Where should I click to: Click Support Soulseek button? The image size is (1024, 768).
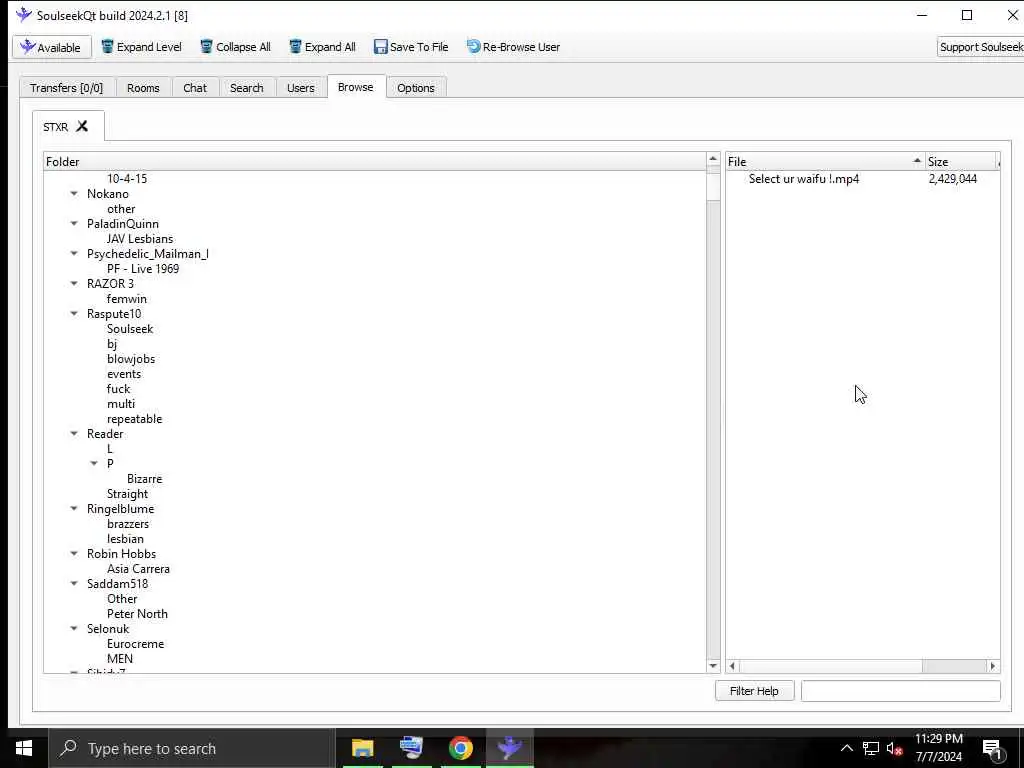coord(980,47)
